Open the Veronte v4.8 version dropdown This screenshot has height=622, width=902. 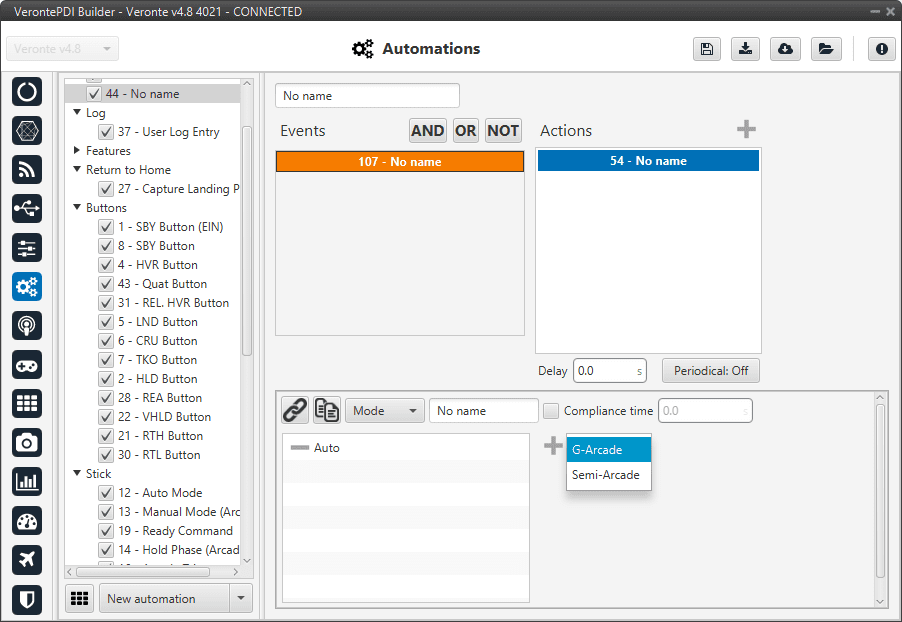(63, 49)
